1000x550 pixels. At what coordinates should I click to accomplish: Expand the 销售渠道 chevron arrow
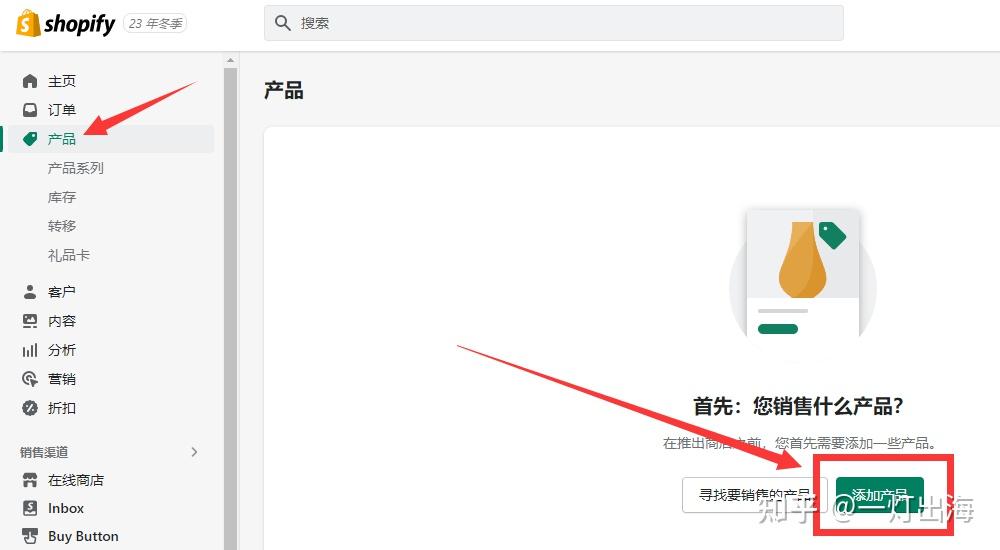click(x=194, y=452)
